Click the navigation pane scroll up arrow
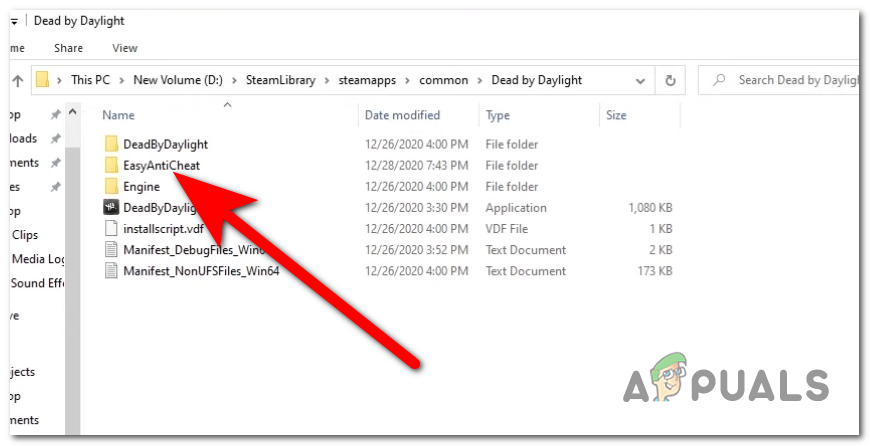This screenshot has height=446, width=870. point(73,112)
